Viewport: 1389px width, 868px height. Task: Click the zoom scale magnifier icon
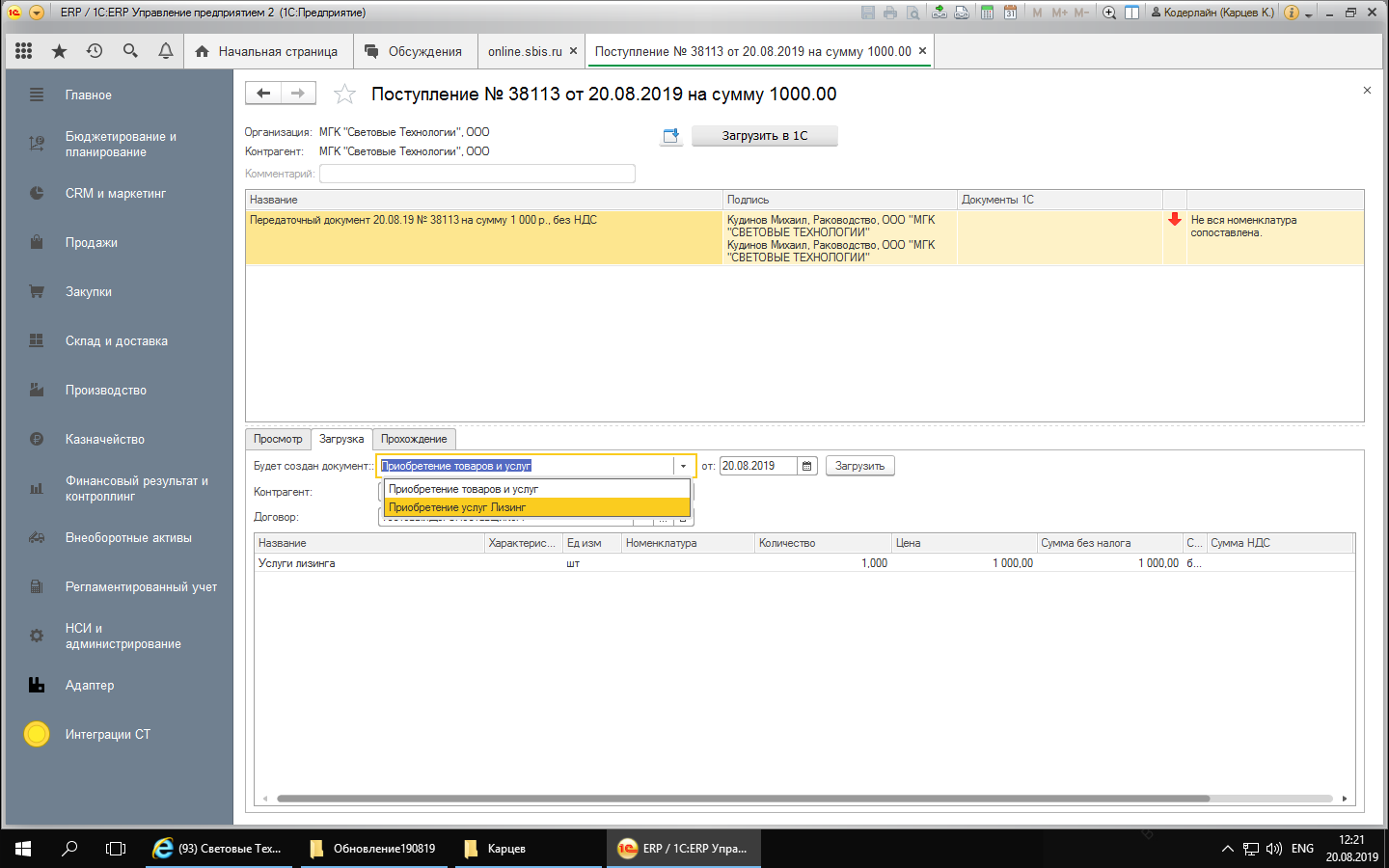point(1109,13)
